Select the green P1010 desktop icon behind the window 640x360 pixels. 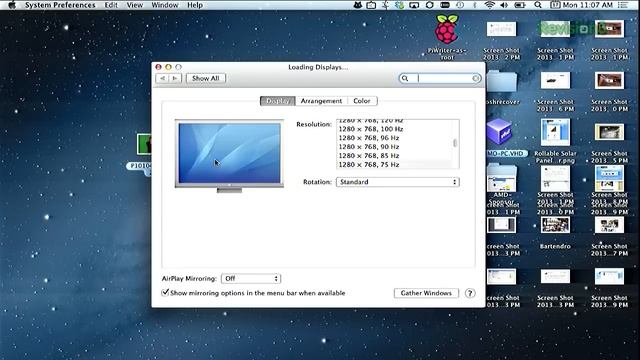point(144,144)
